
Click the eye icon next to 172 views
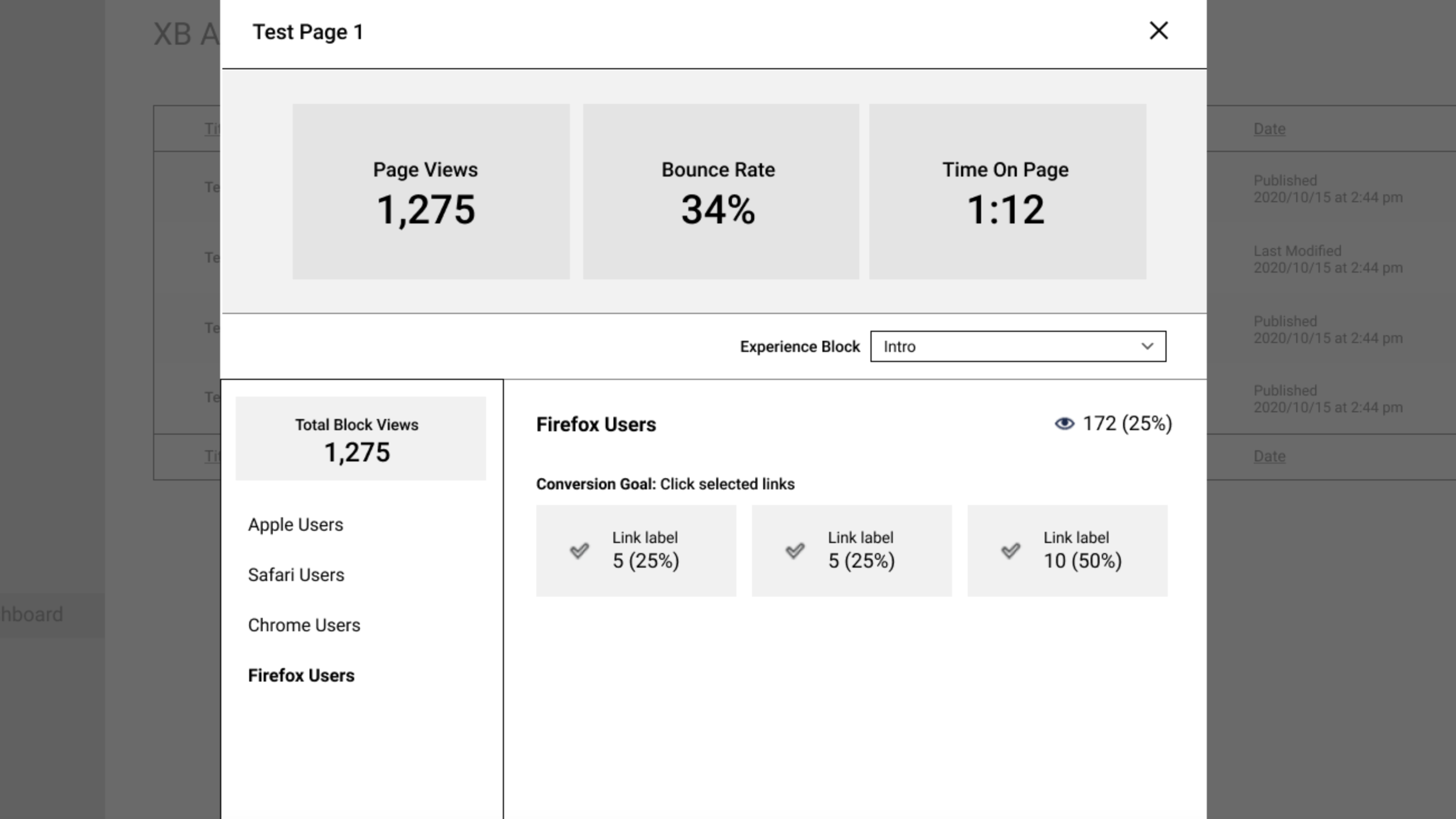click(x=1065, y=423)
